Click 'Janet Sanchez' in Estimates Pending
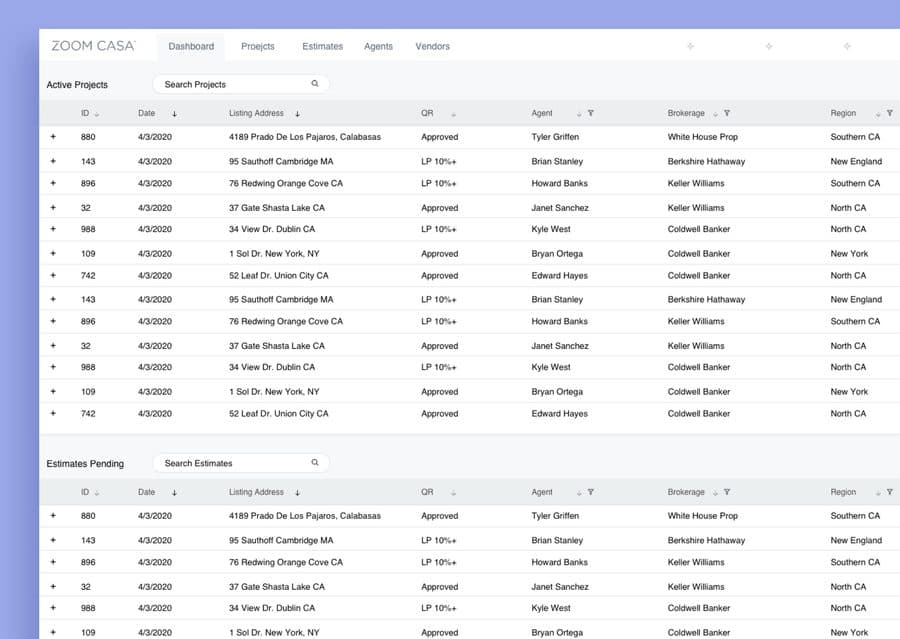The width and height of the screenshot is (900, 639). (x=560, y=587)
